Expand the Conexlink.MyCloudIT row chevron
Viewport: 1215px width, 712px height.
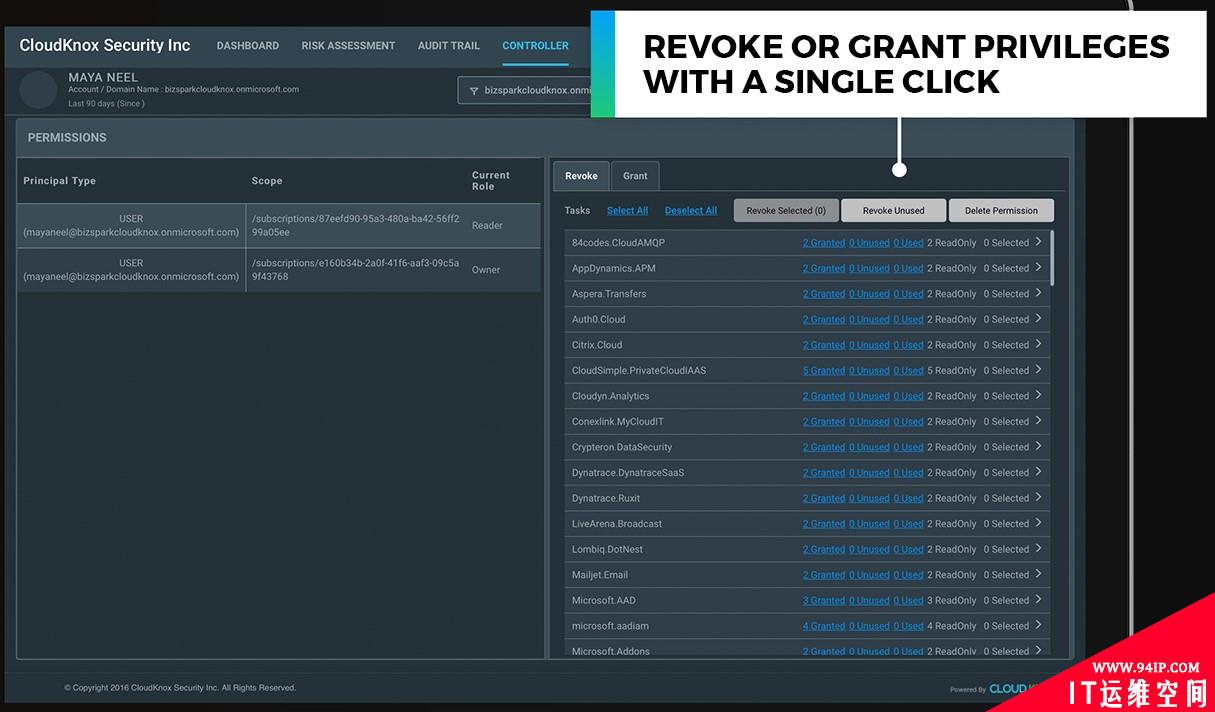[1039, 421]
